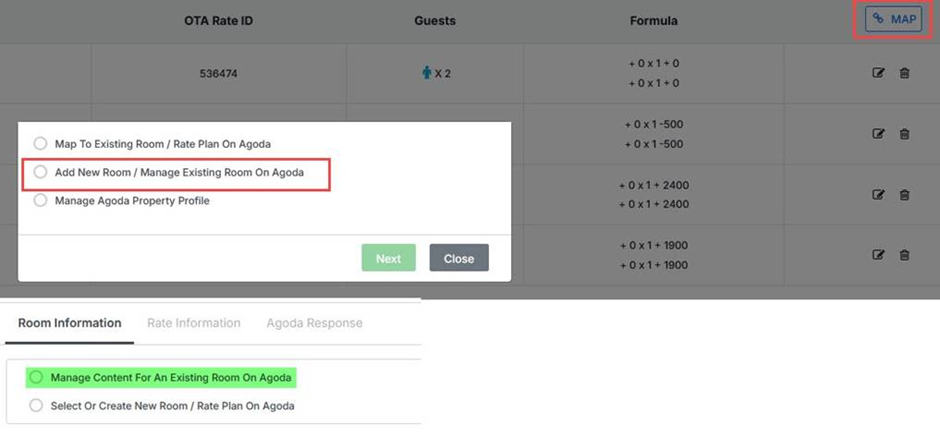
Task: Edit the row with formula +2400
Action: click(x=878, y=195)
